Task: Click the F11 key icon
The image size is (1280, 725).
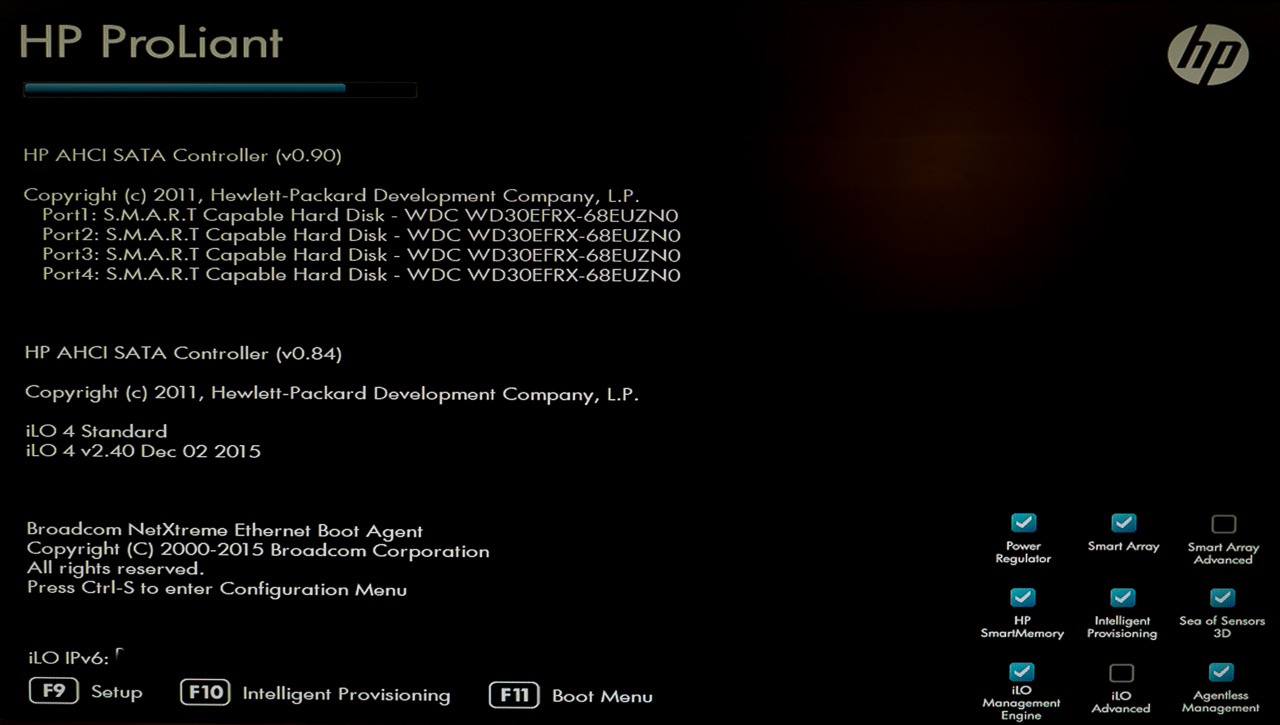Action: pyautogui.click(x=514, y=695)
